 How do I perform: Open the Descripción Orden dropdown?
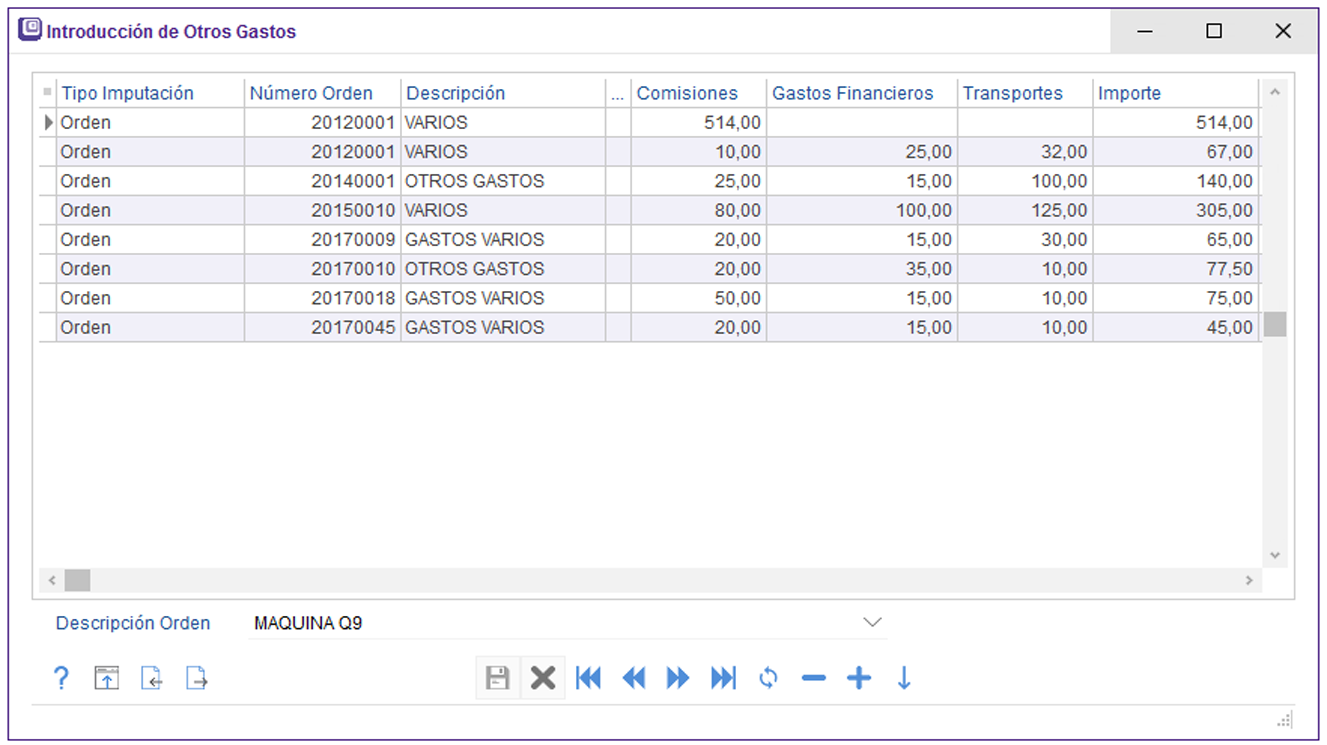click(872, 622)
